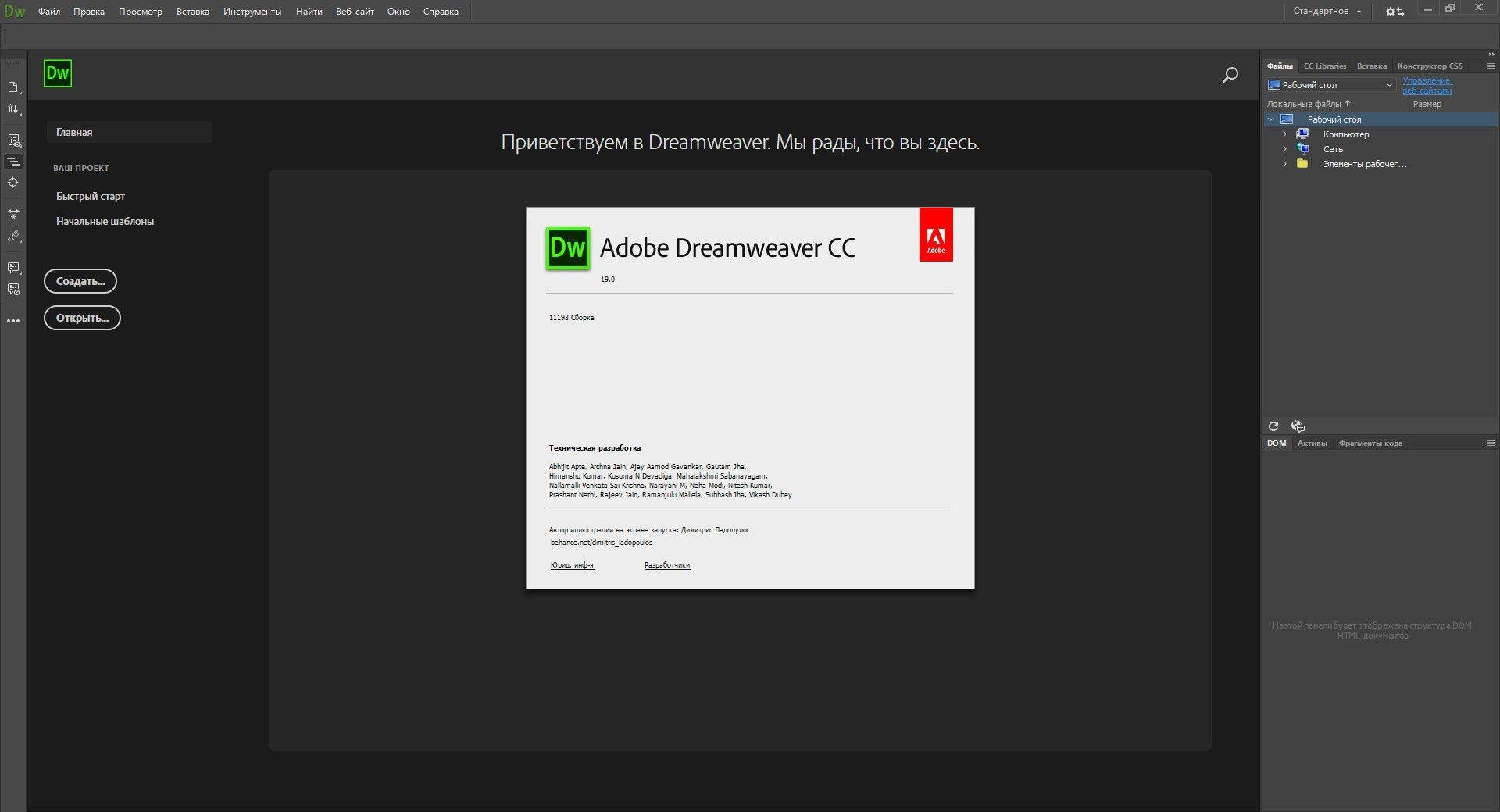This screenshot has height=812, width=1500.
Task: Sort by Локальные файлы column header
Action: point(1309,104)
